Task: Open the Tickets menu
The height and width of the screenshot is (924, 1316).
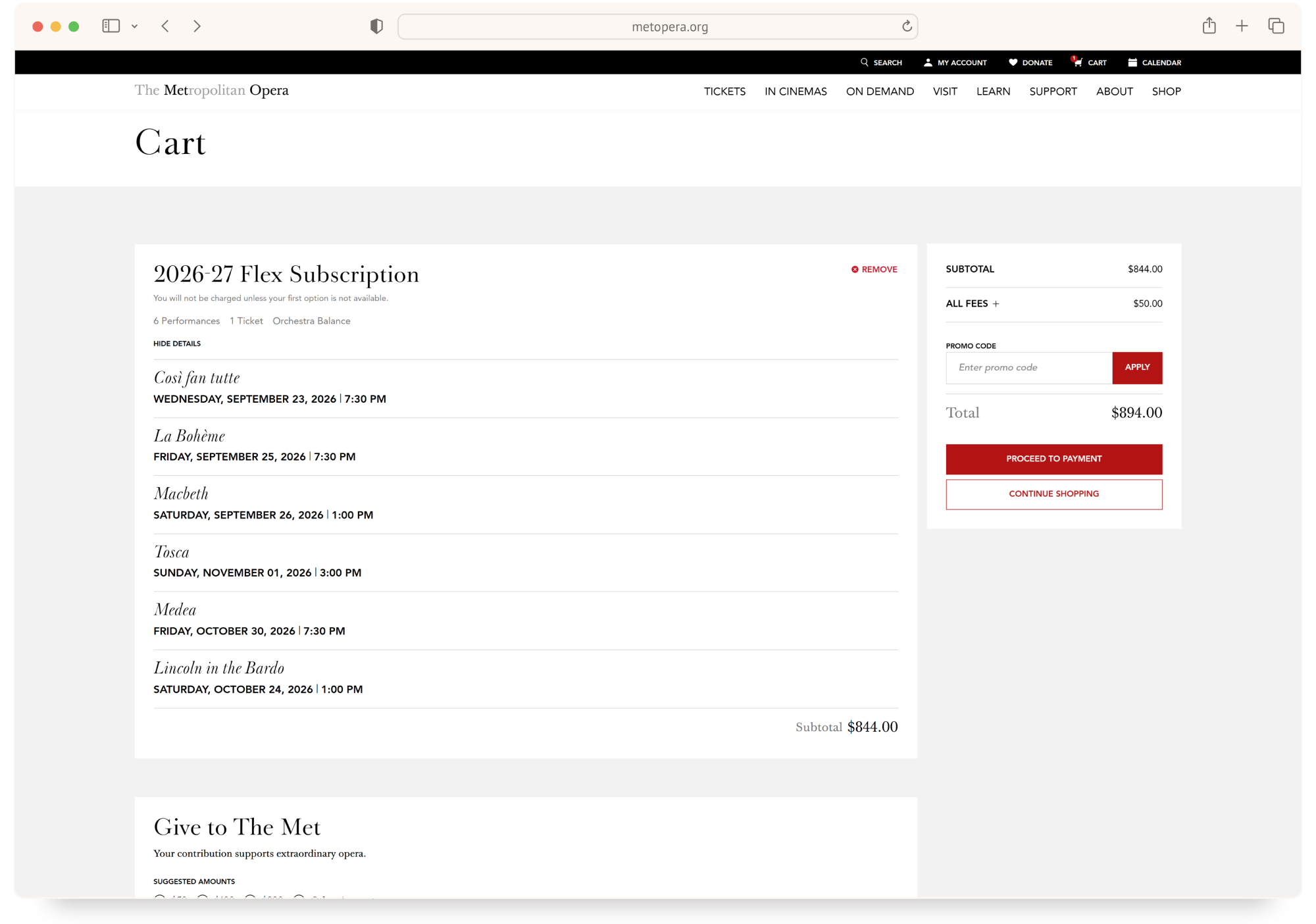Action: point(724,91)
